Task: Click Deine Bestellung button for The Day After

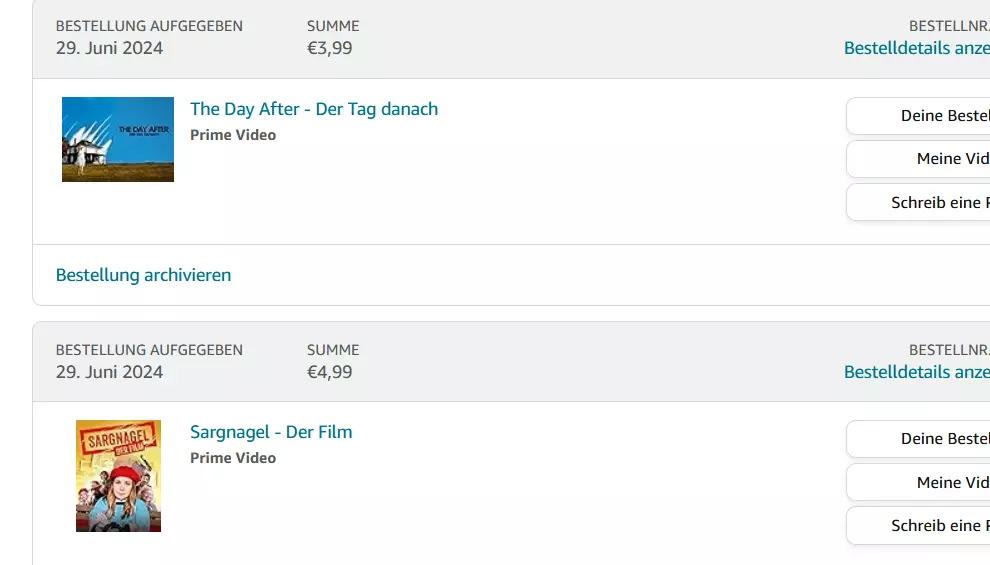Action: tap(918, 116)
